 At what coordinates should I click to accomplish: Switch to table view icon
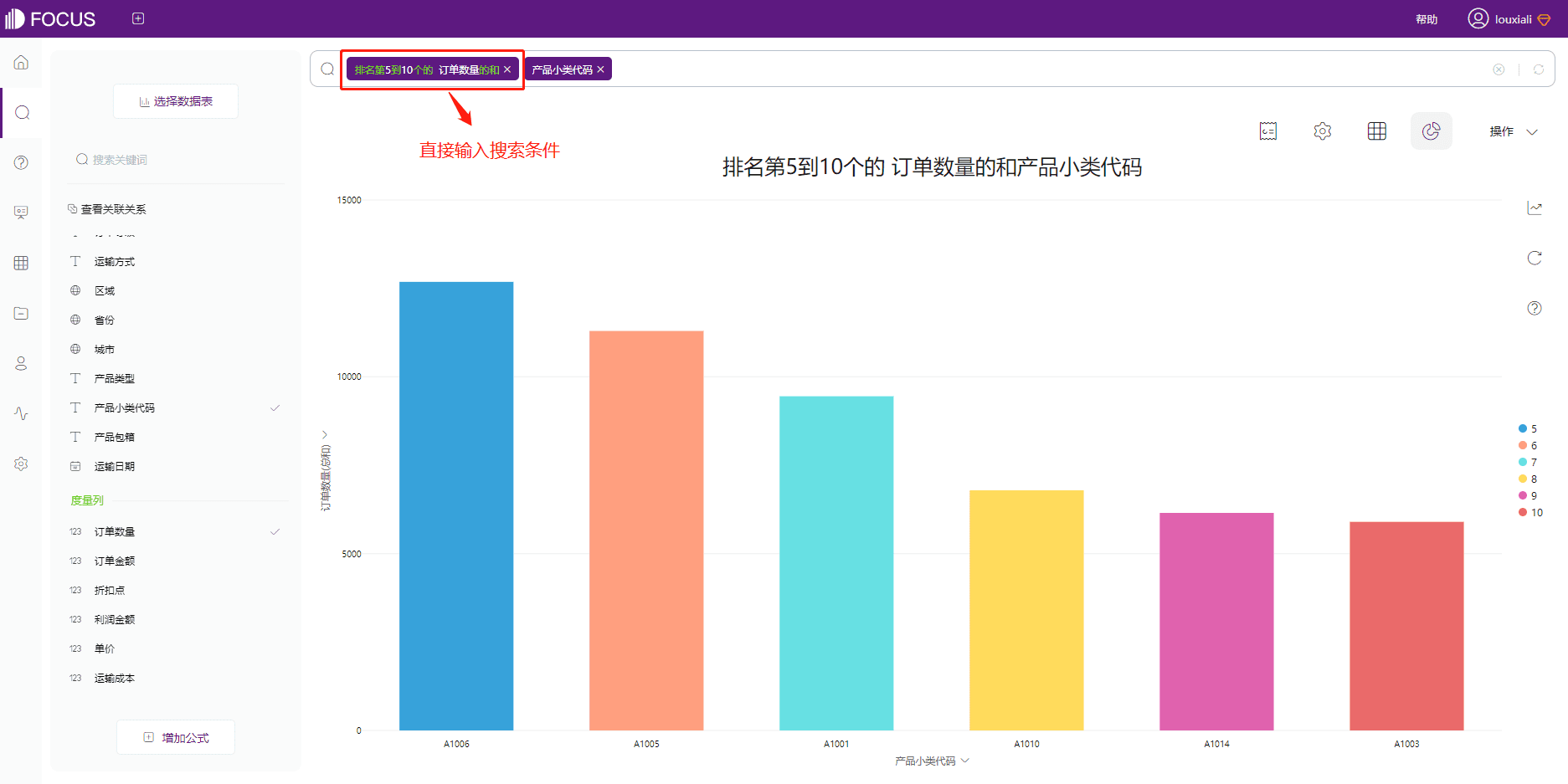1377,131
